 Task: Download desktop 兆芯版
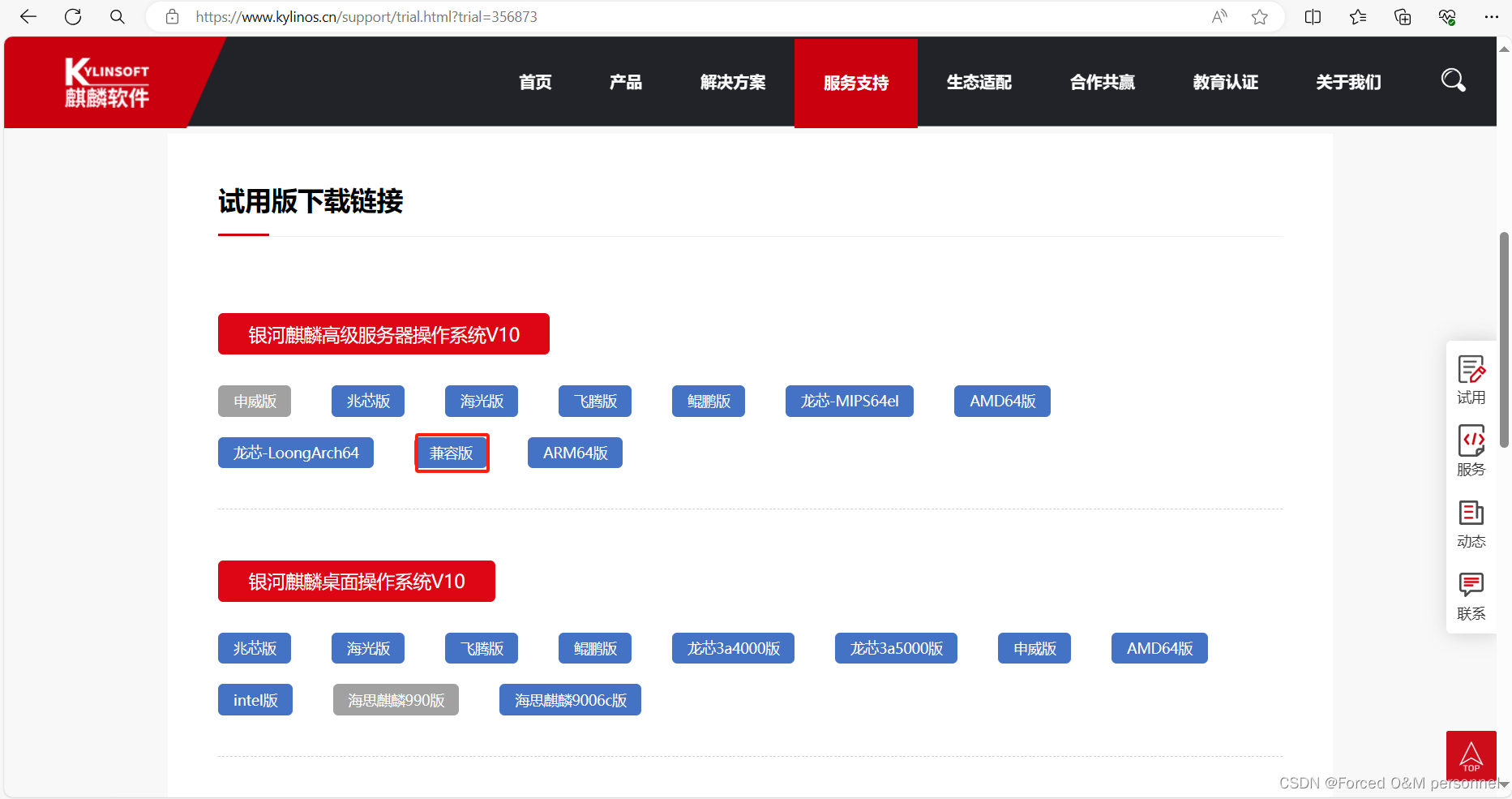click(x=255, y=648)
